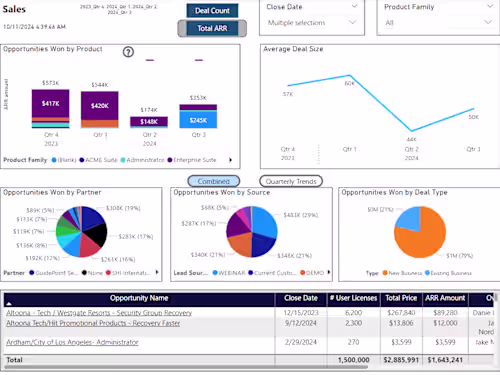
Task: Open Ardham/City of Los Angeles opportunity link
Action: point(72,342)
